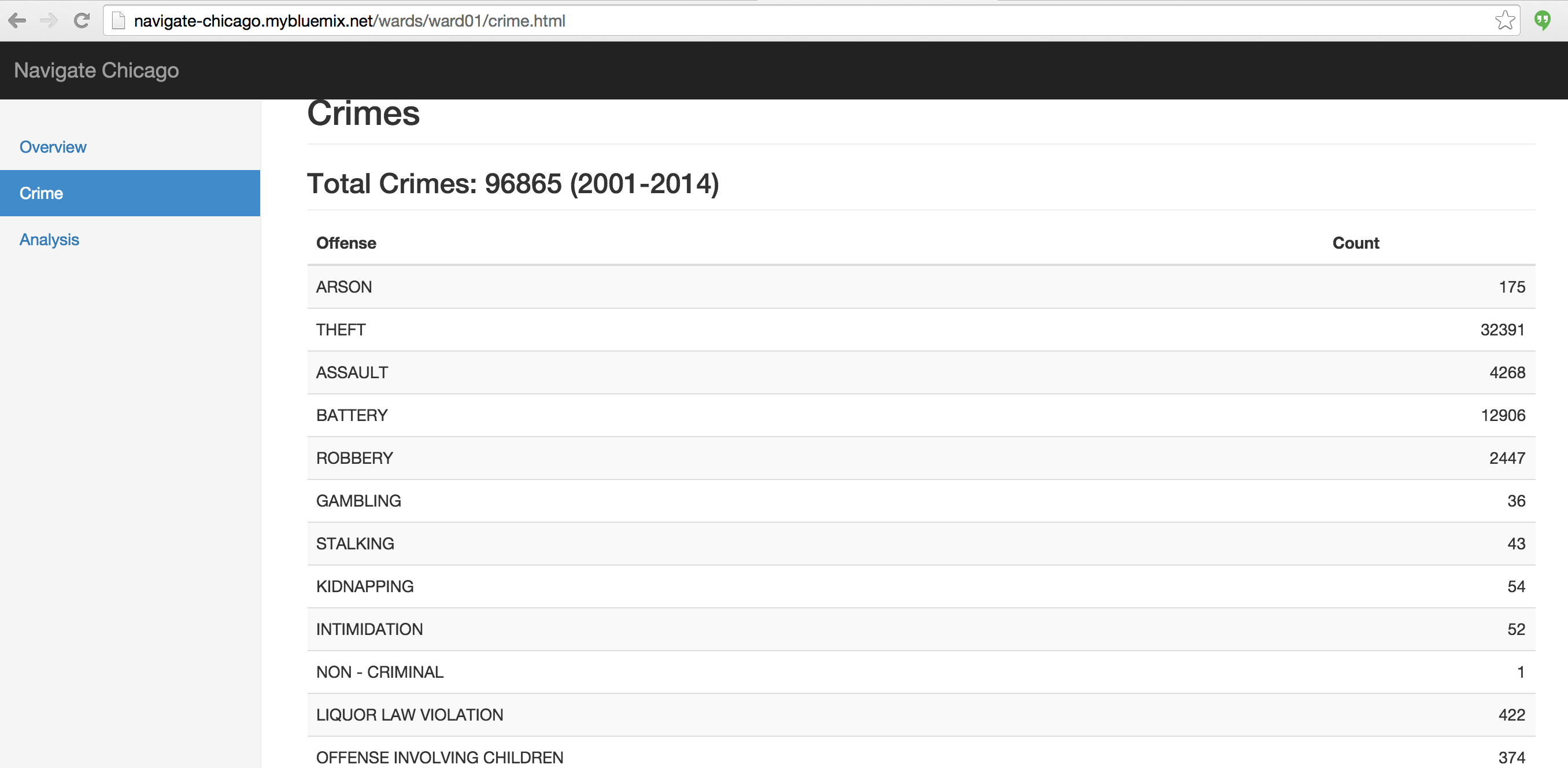
Task: Click the page icon in address bar
Action: [119, 21]
